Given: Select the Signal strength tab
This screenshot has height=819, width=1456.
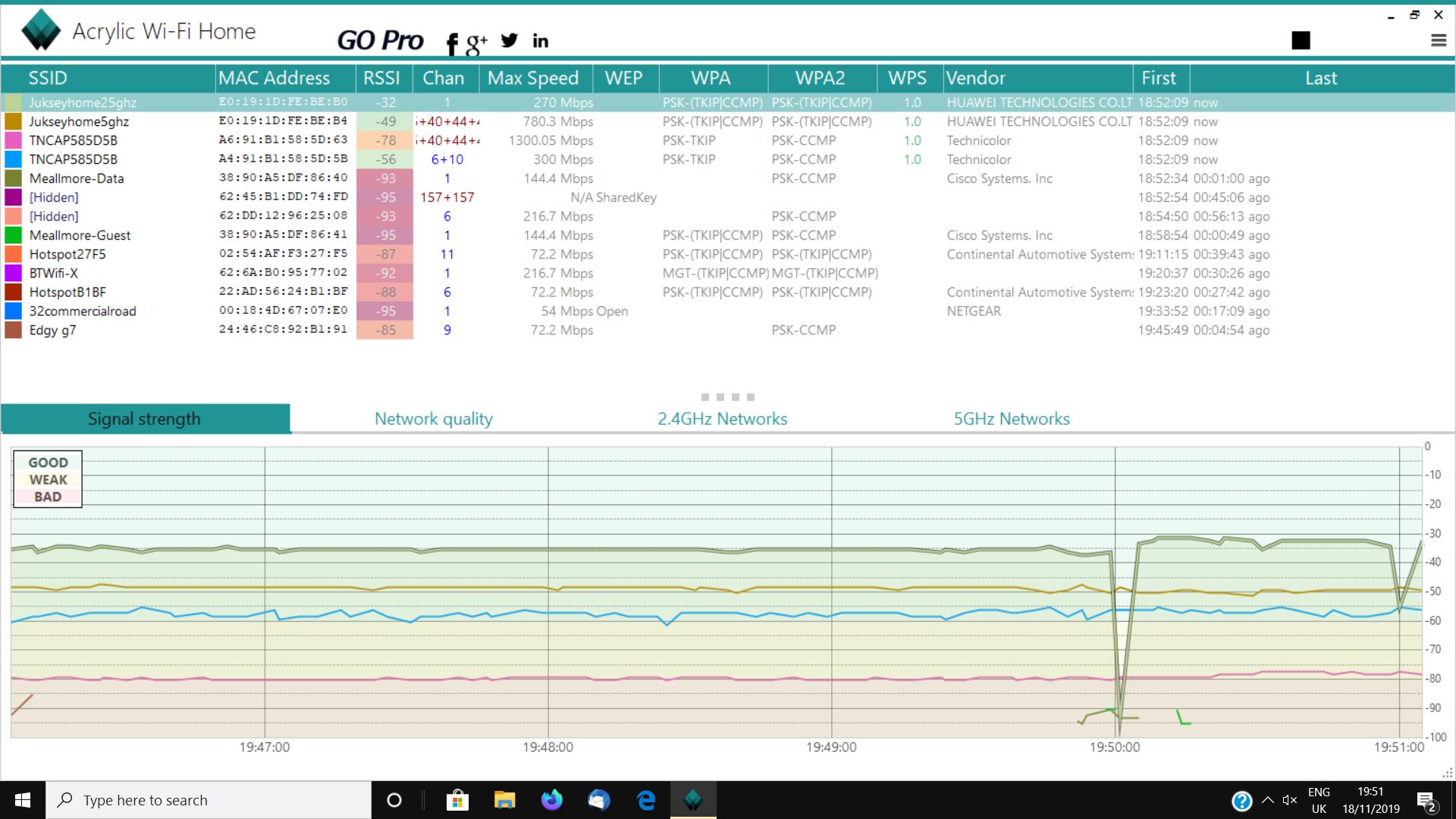Looking at the screenshot, I should pos(144,418).
